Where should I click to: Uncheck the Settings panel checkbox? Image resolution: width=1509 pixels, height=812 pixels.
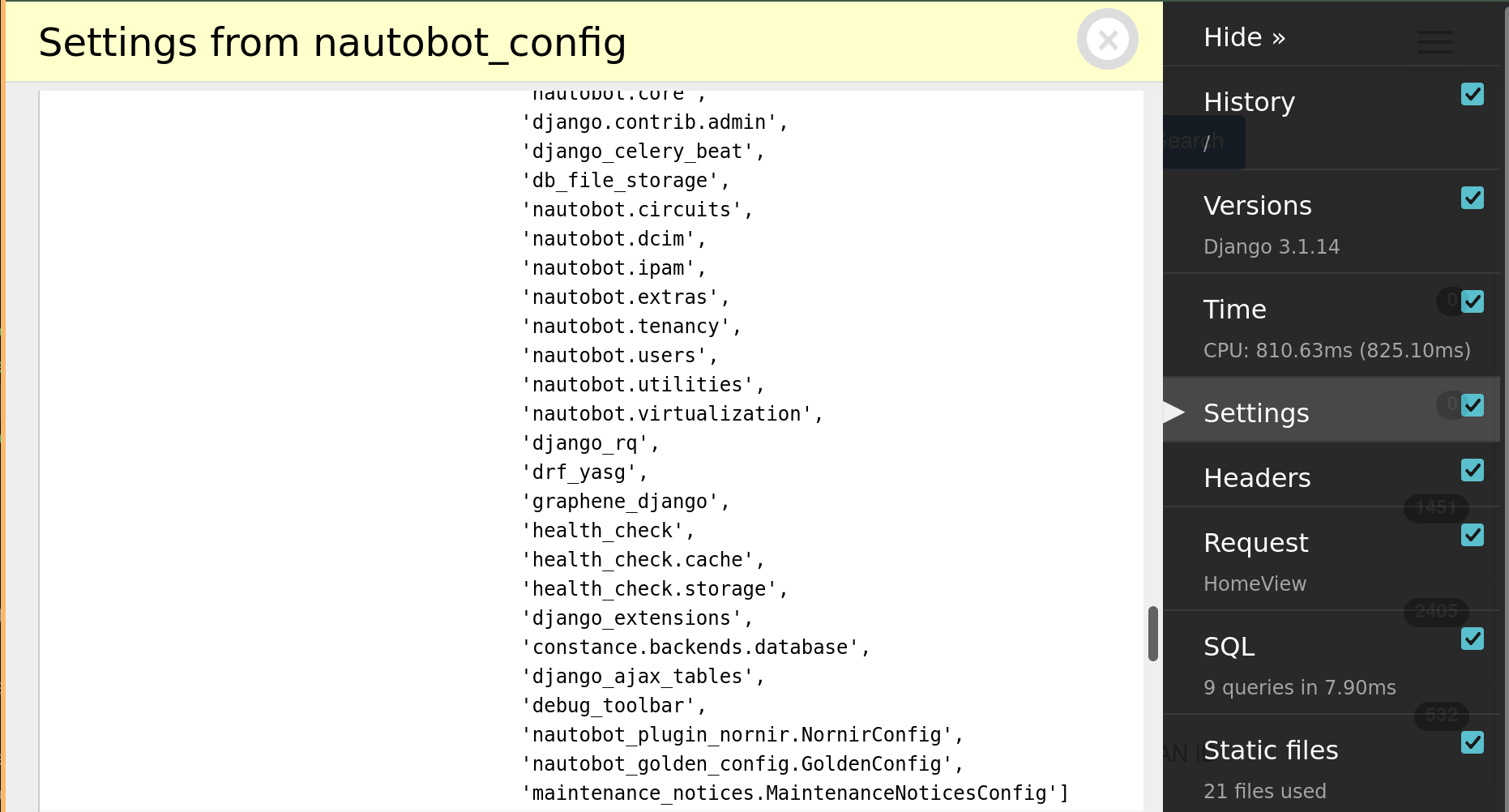pos(1473,405)
